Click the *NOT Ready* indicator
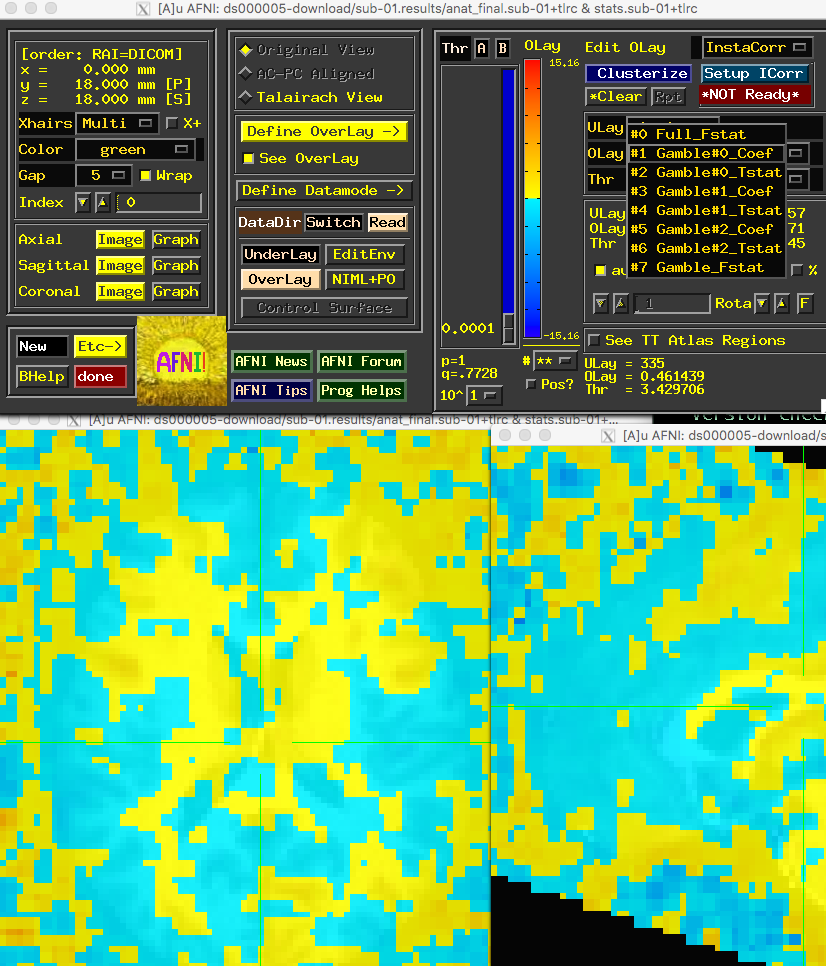Viewport: 826px width, 966px height. click(x=755, y=94)
